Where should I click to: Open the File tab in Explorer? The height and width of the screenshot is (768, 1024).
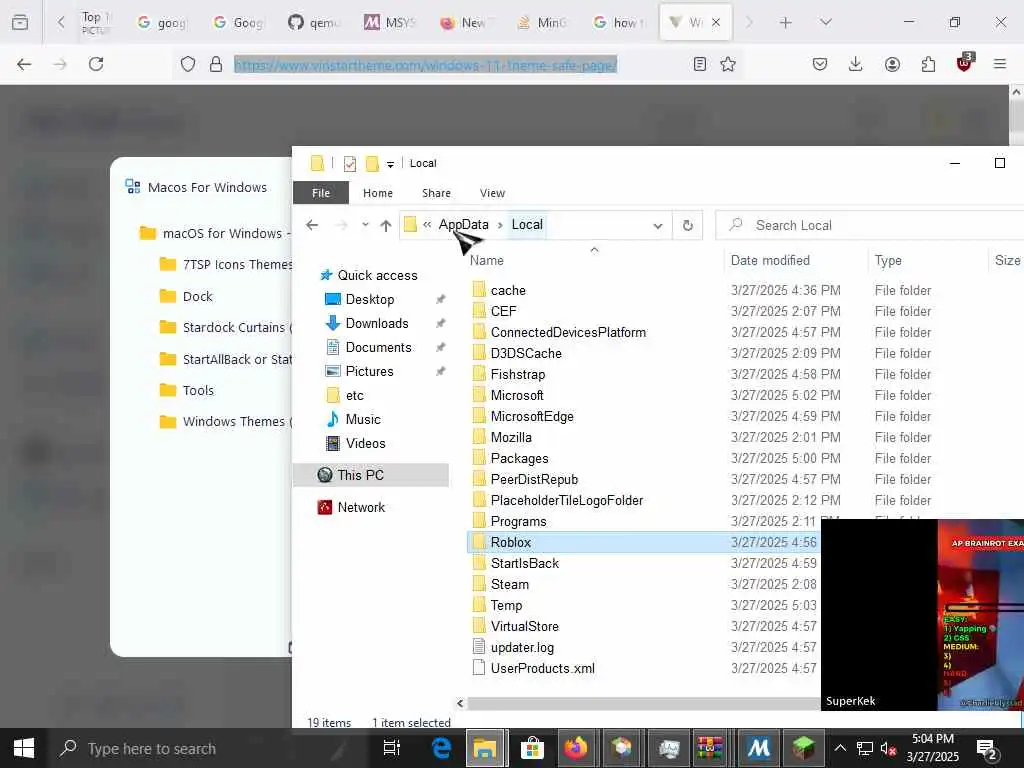coord(321,193)
